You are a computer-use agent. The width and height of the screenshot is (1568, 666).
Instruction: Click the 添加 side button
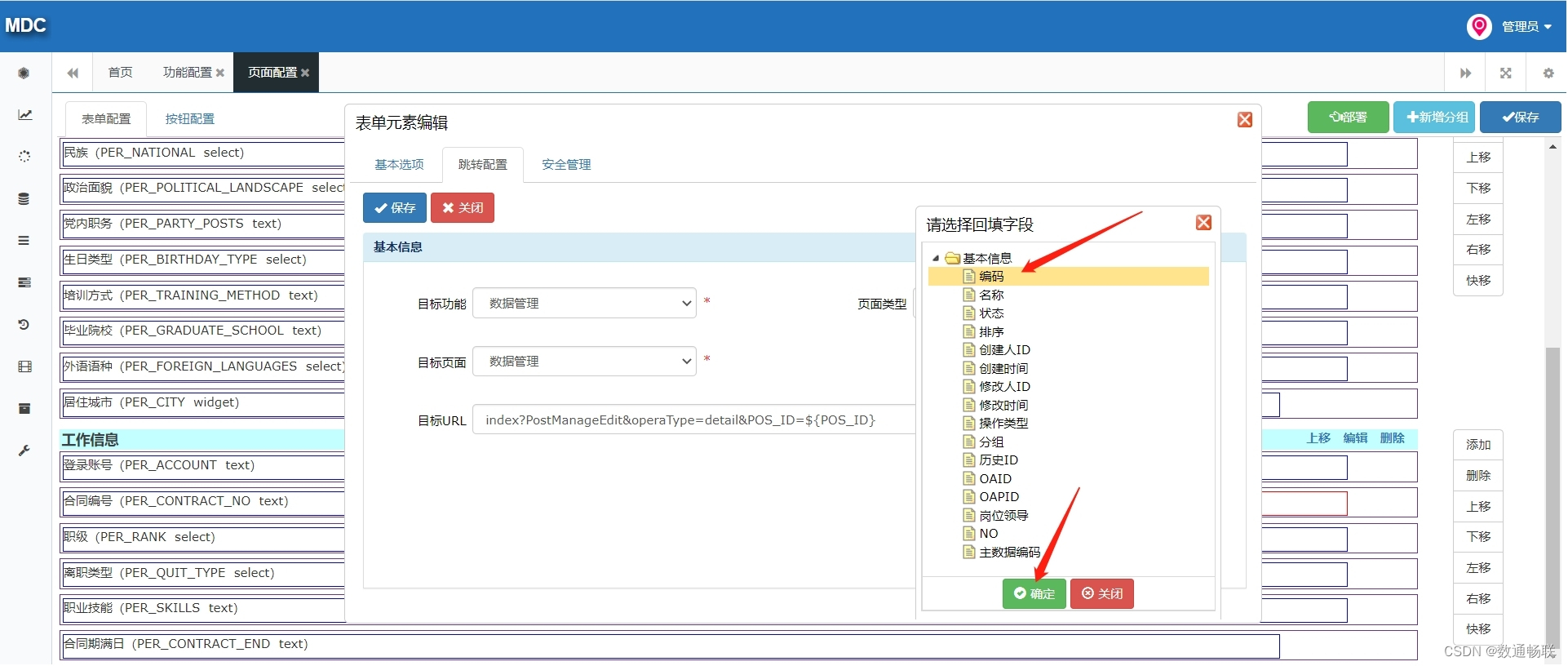pos(1478,445)
